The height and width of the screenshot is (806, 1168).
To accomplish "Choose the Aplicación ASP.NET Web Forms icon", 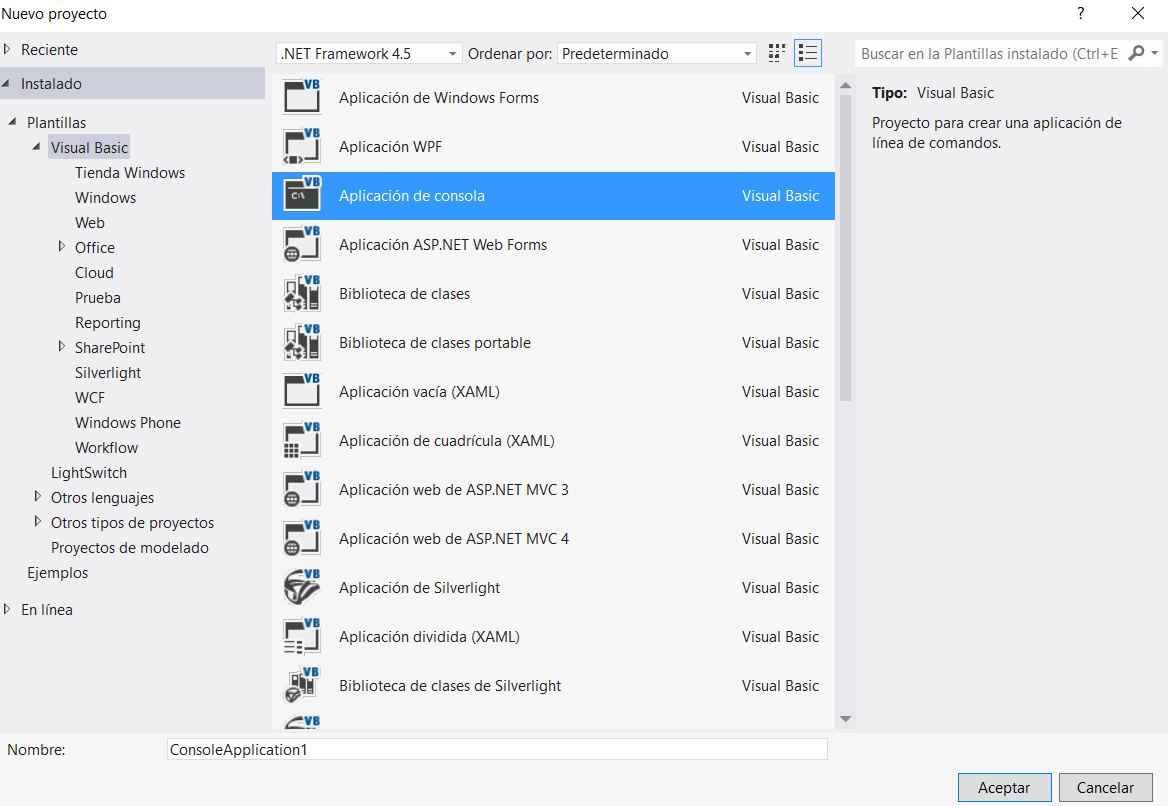I will click(302, 244).
